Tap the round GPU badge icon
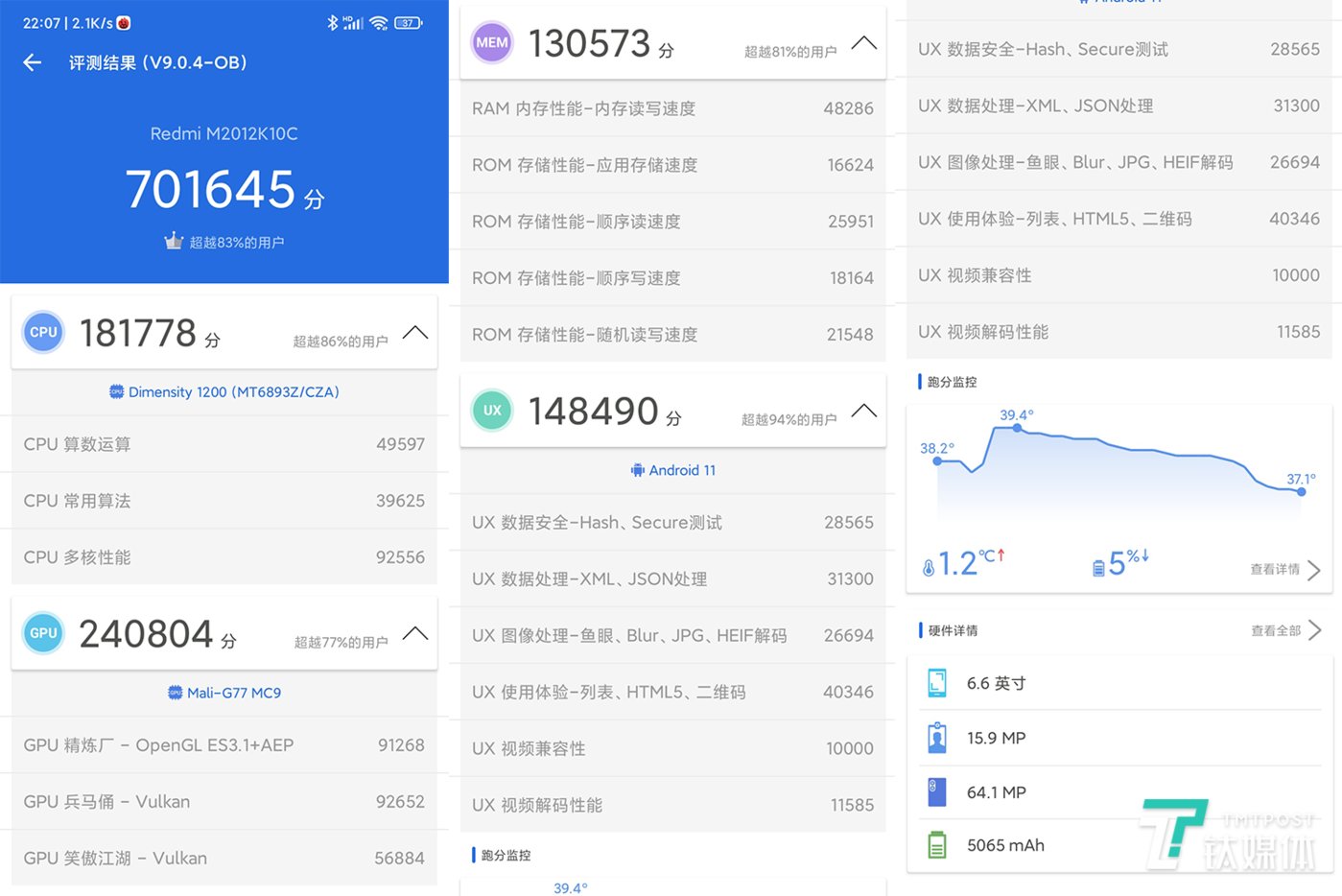Viewport: 1342px width, 896px height. click(x=43, y=633)
